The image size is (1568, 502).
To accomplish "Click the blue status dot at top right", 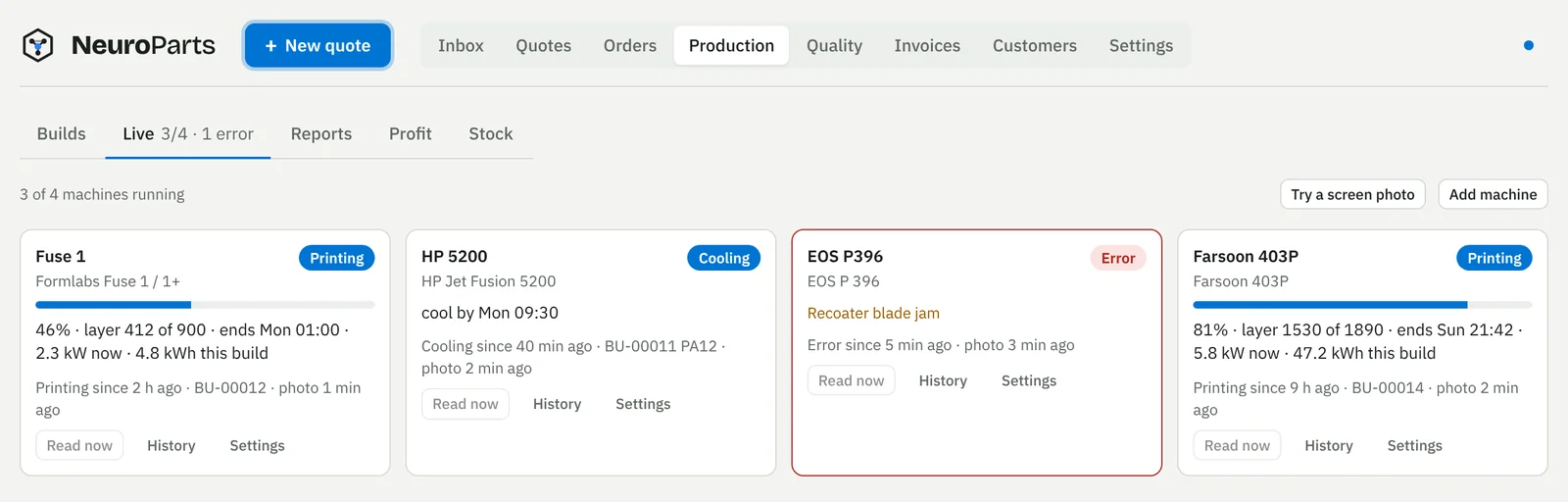I will [x=1528, y=45].
